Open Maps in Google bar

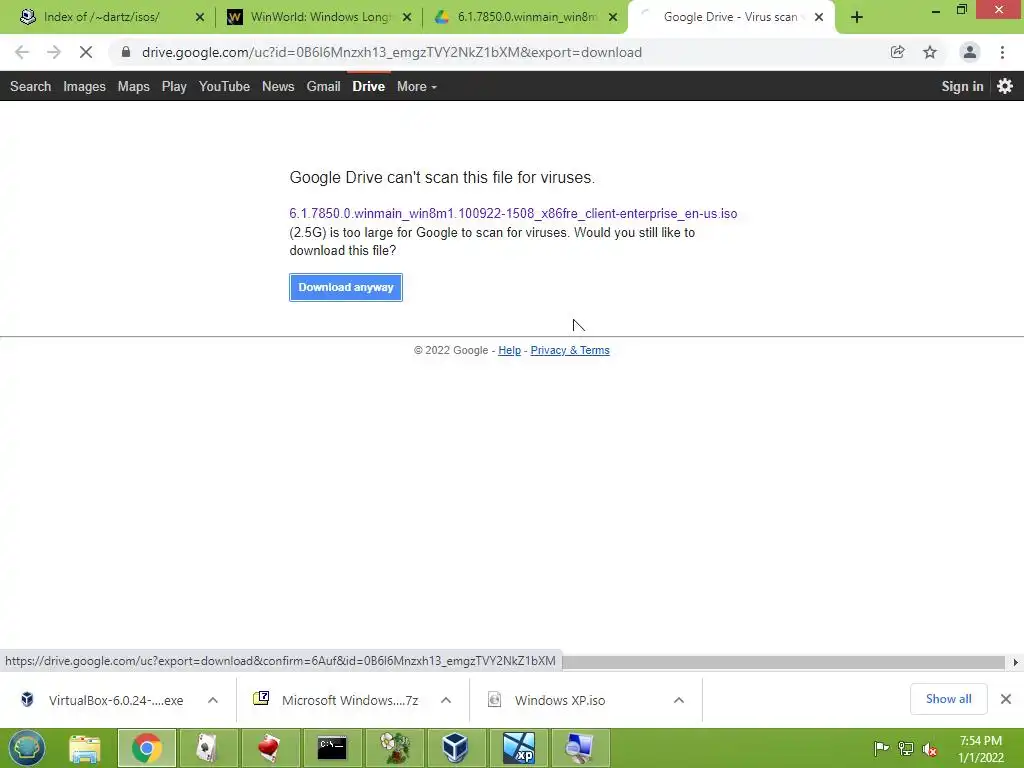pyautogui.click(x=133, y=86)
